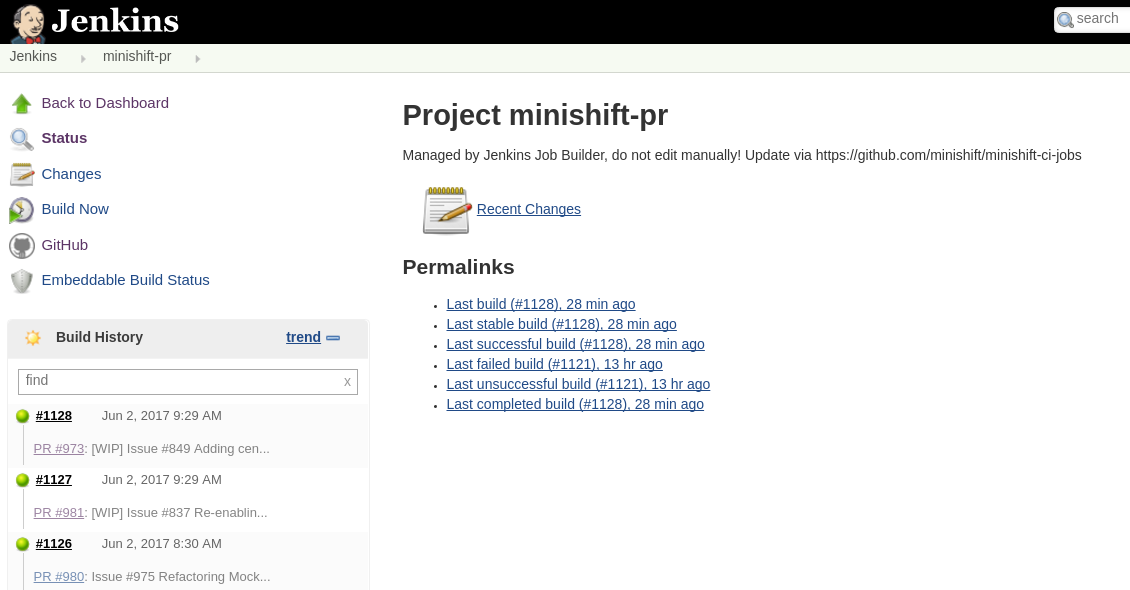Open dropdown arrow after minishift-pr breadcrumb
Viewport: 1130px width, 590px height.
(x=197, y=58)
